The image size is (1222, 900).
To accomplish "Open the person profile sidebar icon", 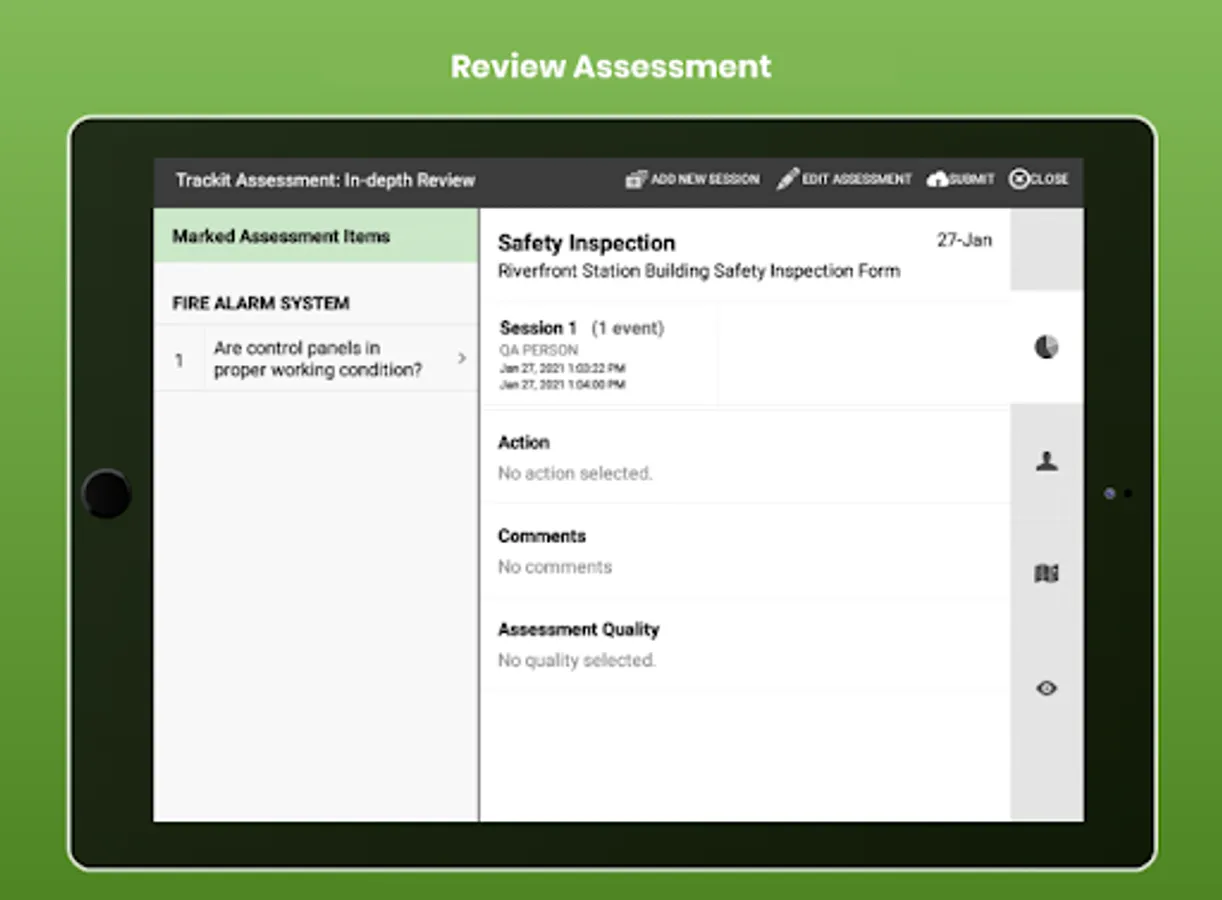I will click(1046, 461).
